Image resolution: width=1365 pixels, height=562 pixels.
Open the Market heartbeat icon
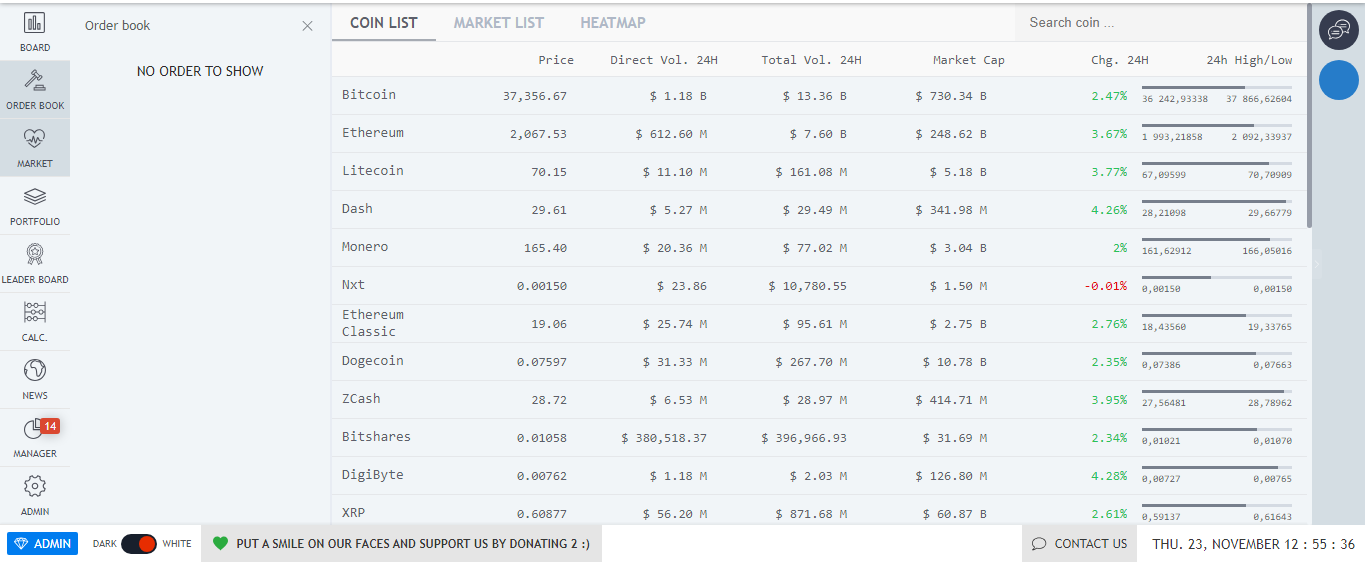pos(35,146)
